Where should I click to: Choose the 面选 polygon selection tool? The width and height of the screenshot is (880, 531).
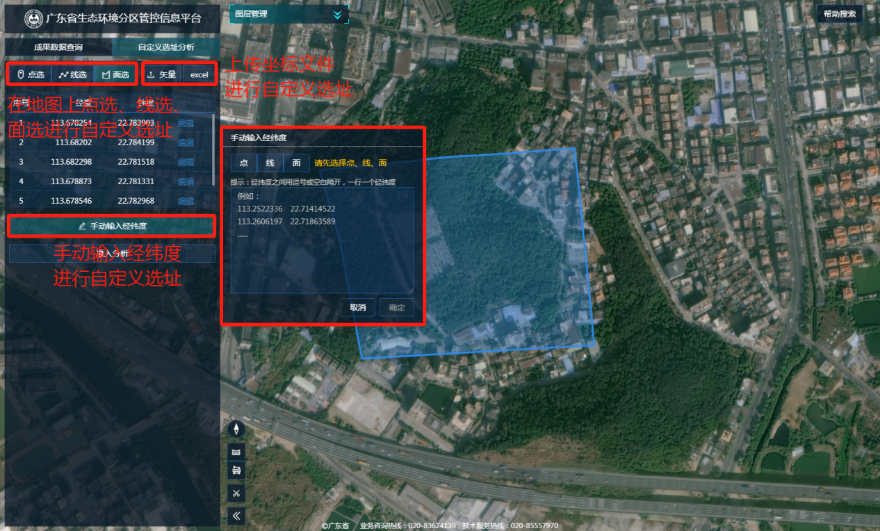point(115,74)
